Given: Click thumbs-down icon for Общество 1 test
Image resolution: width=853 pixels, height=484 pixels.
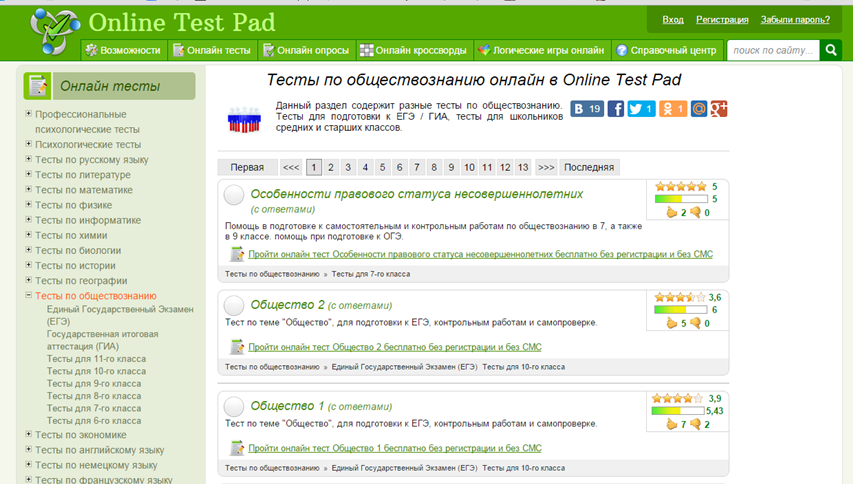Looking at the screenshot, I should 695,424.
